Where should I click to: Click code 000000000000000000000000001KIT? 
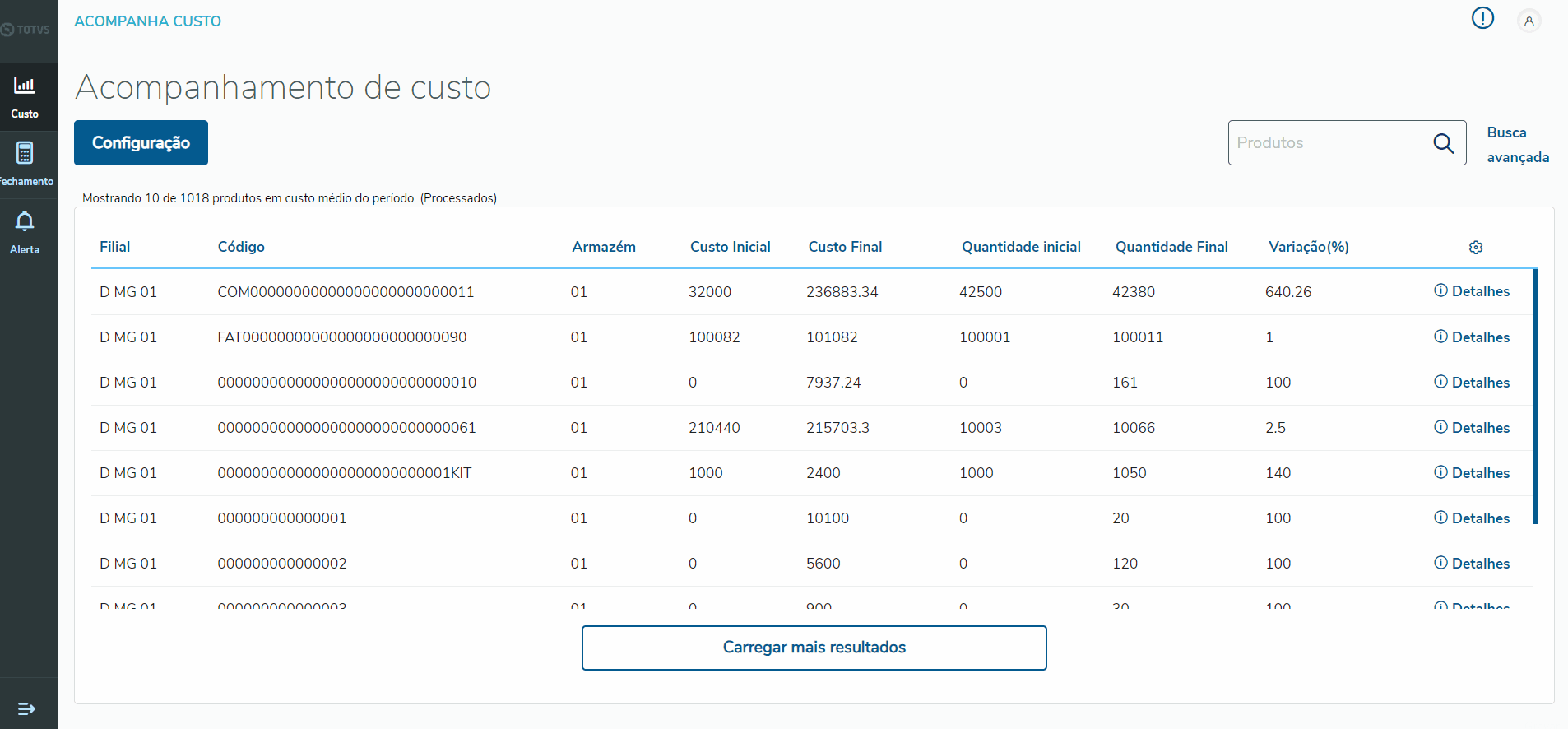point(345,473)
